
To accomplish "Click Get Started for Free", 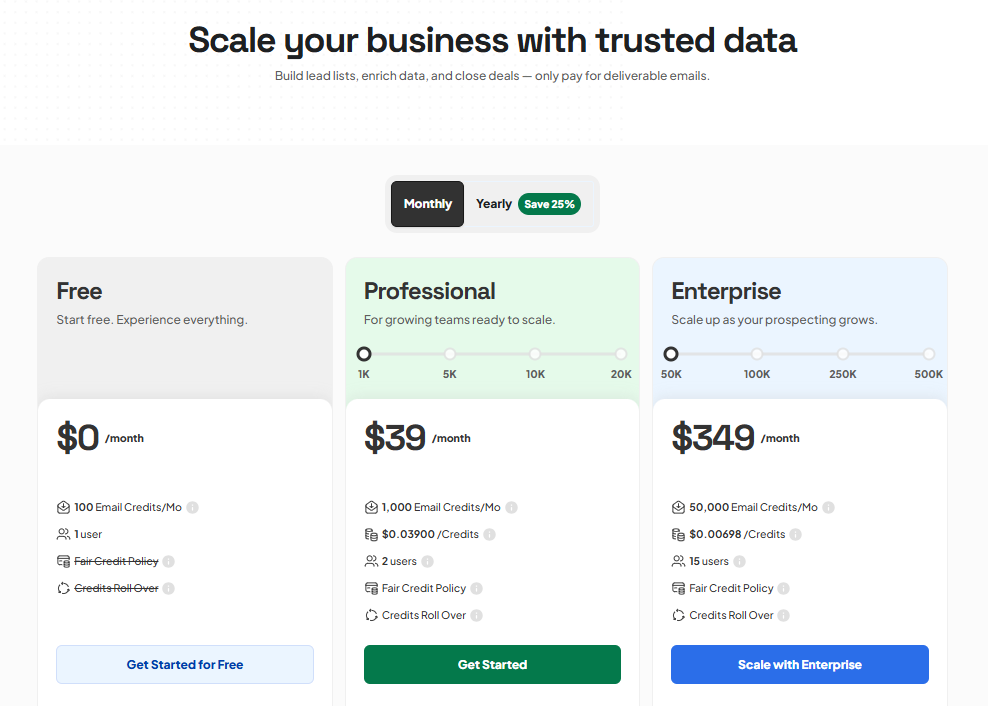I will (x=184, y=664).
